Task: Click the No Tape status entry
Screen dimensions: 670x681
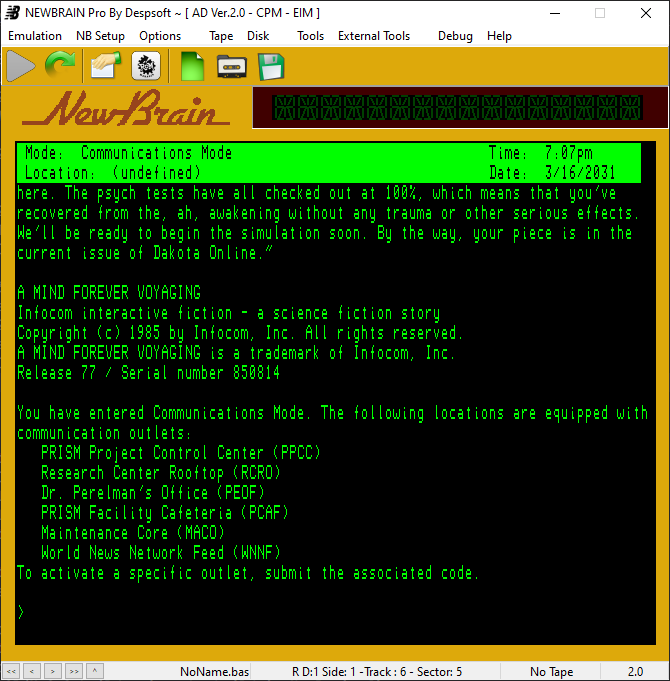Action: (x=551, y=672)
